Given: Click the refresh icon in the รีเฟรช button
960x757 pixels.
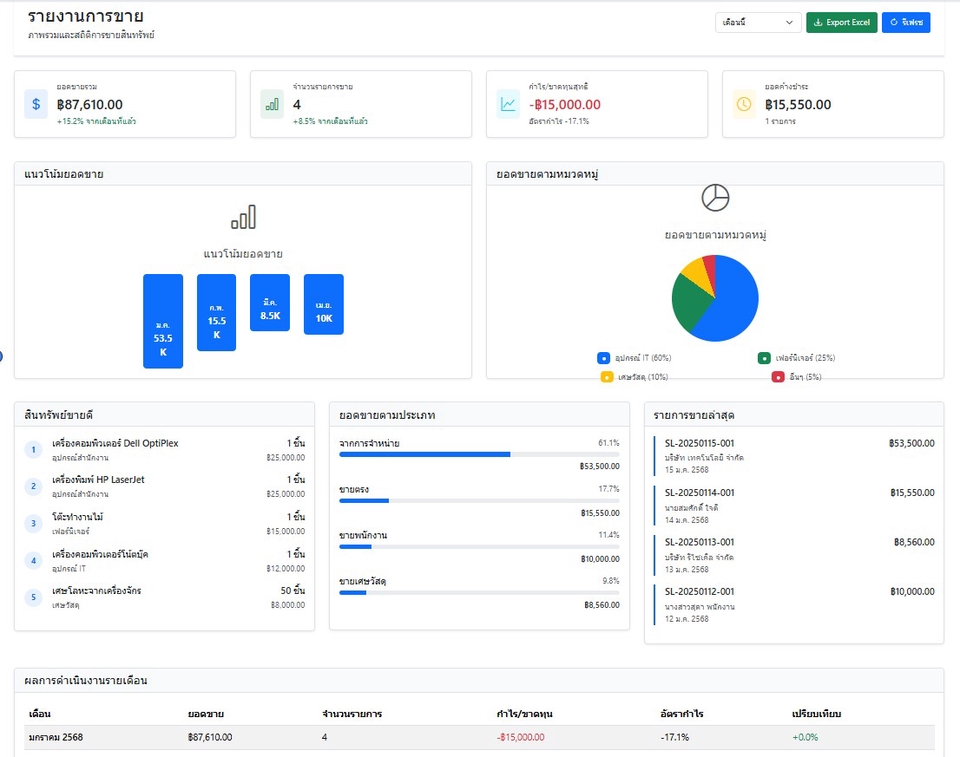Looking at the screenshot, I should [x=893, y=22].
